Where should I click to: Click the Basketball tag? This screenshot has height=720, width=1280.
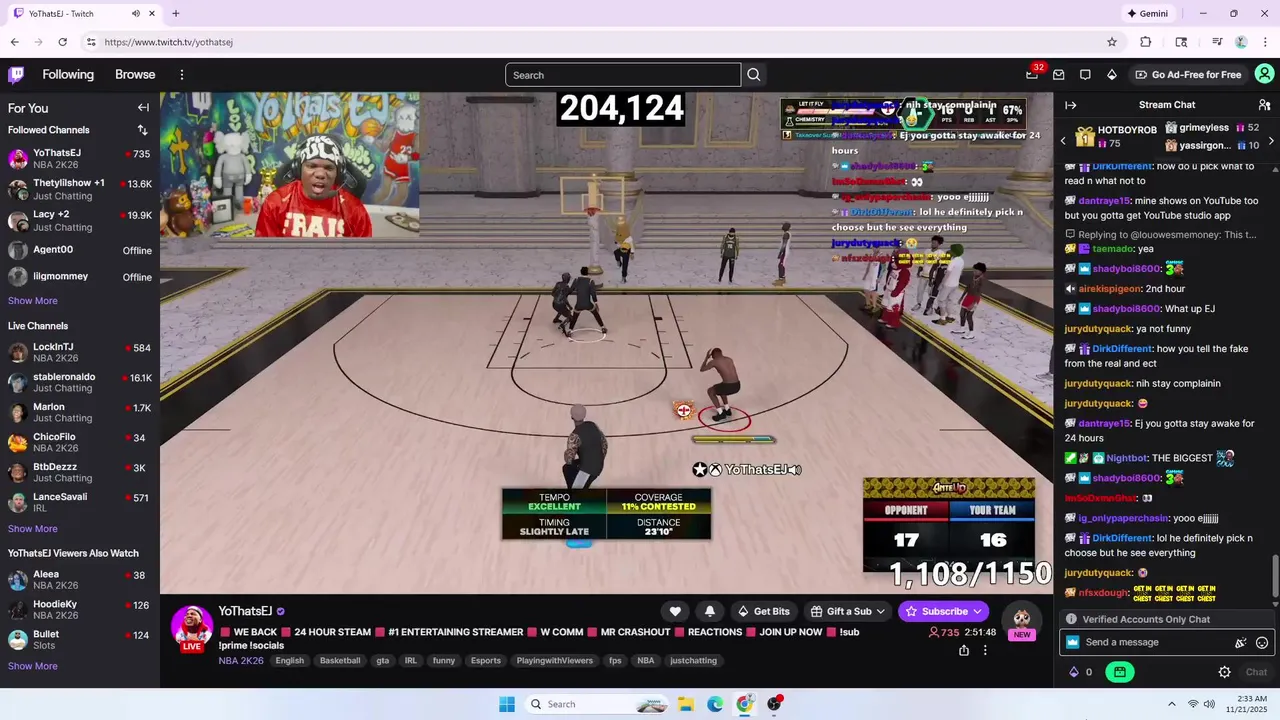(340, 661)
